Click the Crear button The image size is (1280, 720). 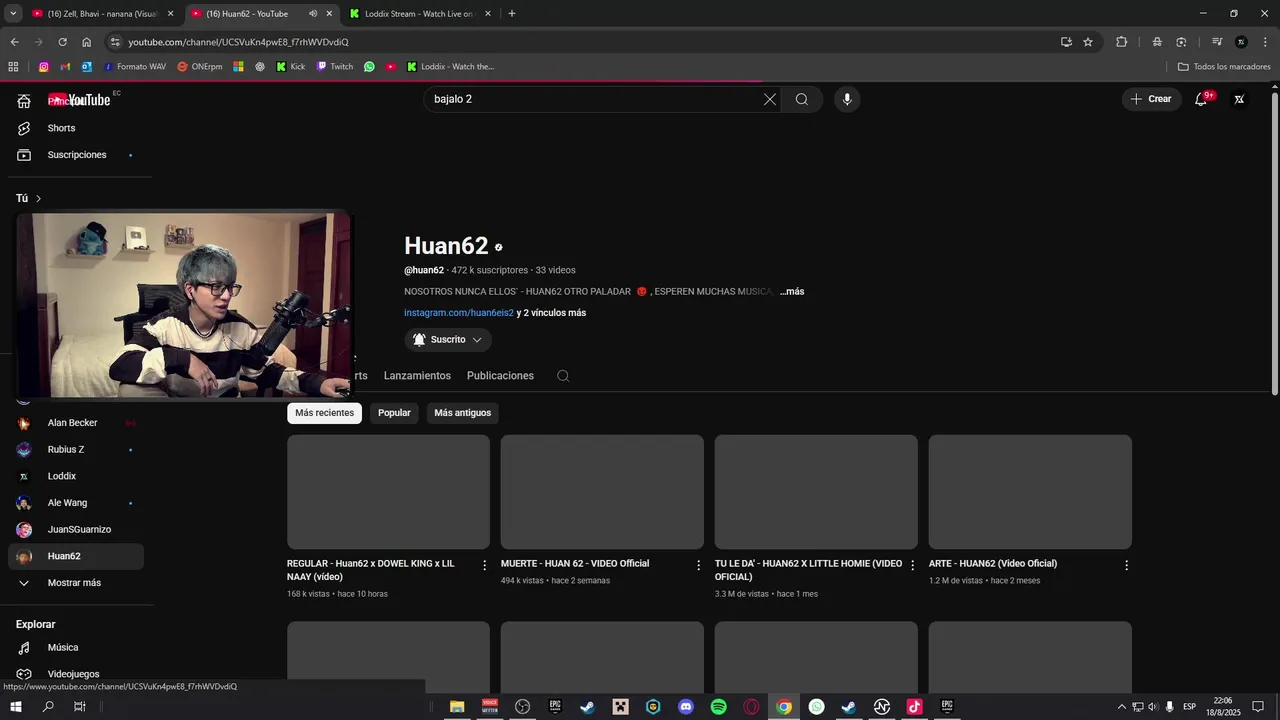click(1151, 99)
